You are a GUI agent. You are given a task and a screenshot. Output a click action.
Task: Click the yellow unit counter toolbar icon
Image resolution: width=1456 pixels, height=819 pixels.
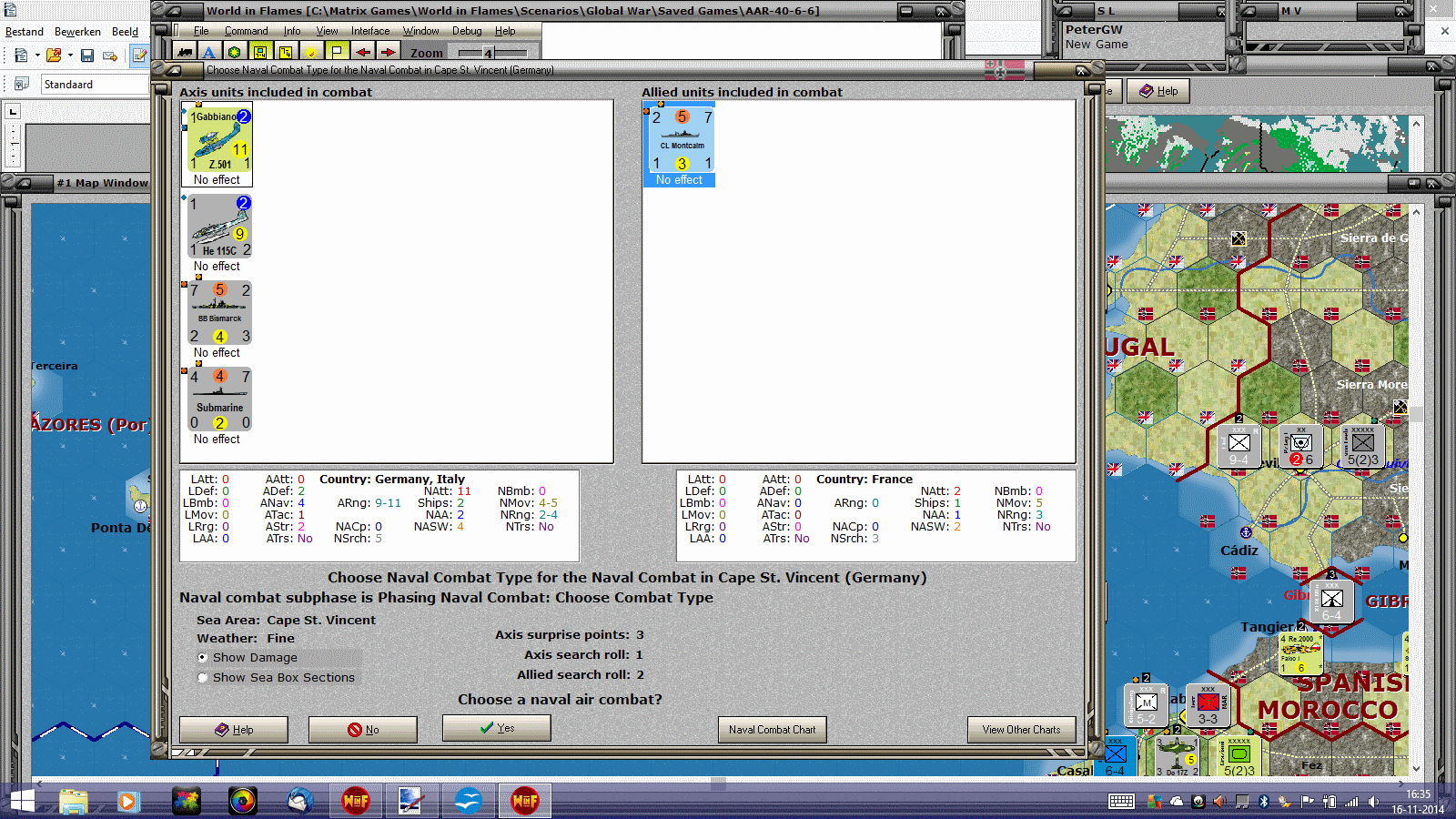(260, 52)
